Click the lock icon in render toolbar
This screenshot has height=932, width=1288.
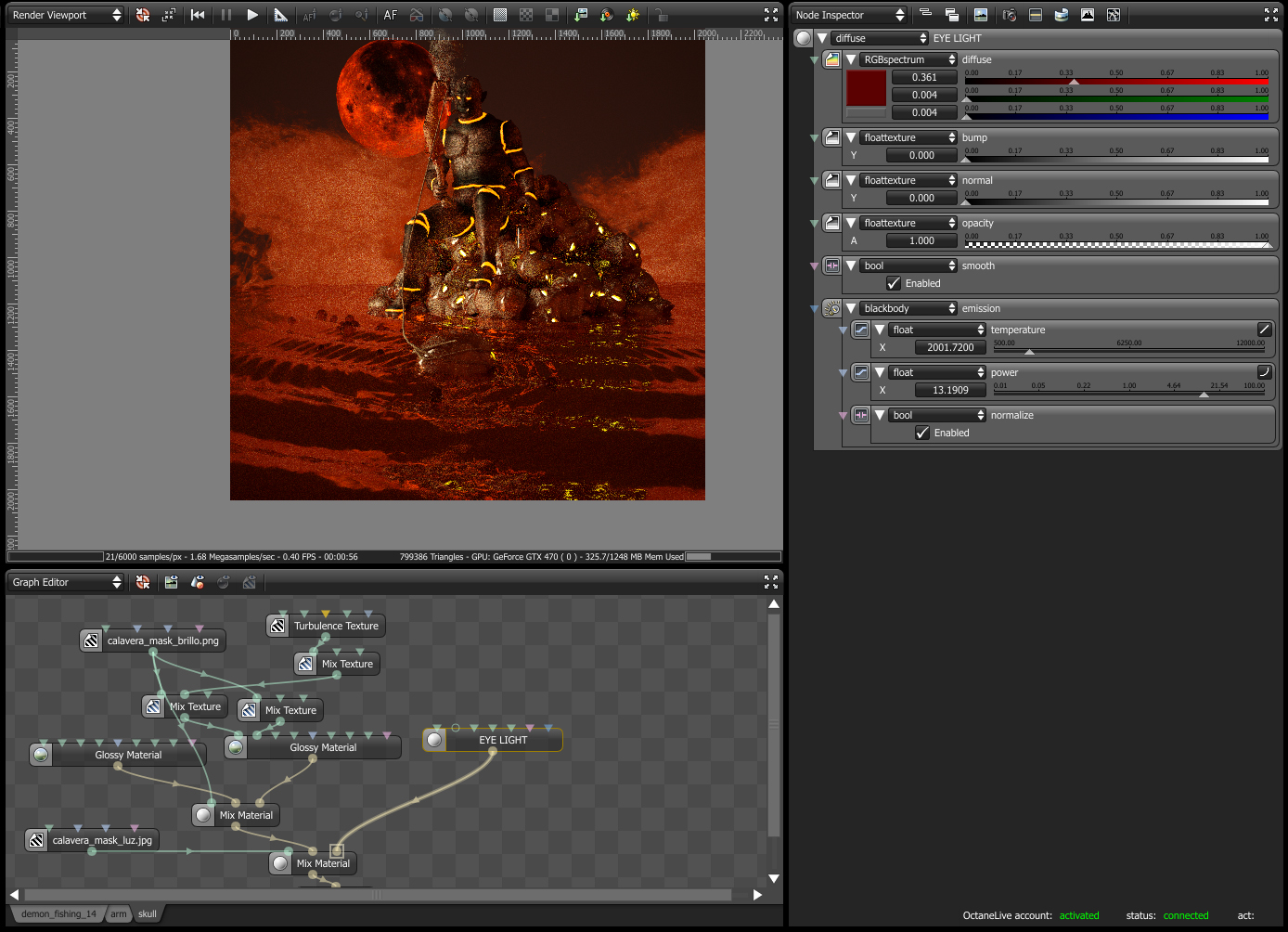click(x=661, y=15)
